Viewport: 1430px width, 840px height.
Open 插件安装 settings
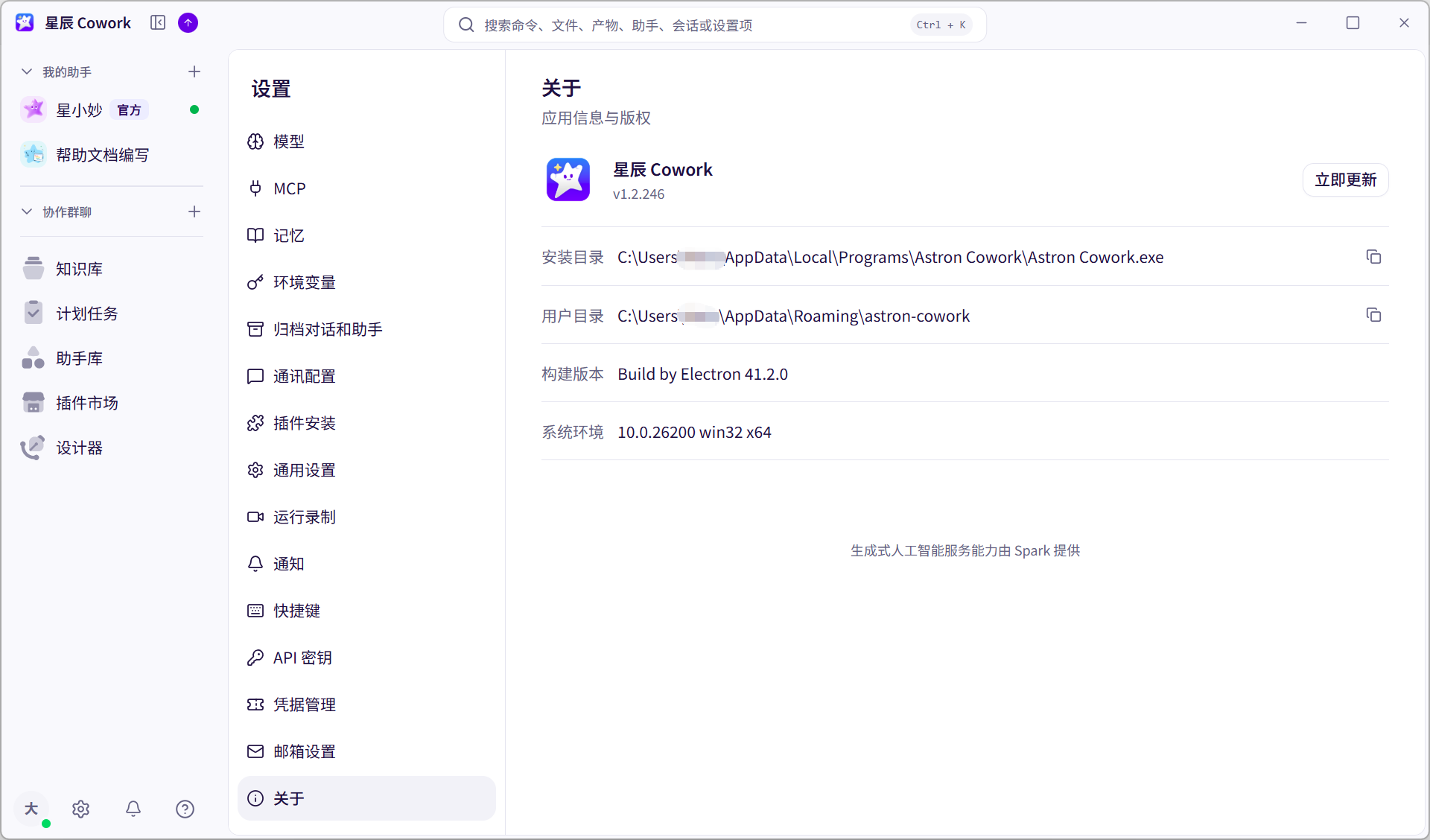click(366, 423)
